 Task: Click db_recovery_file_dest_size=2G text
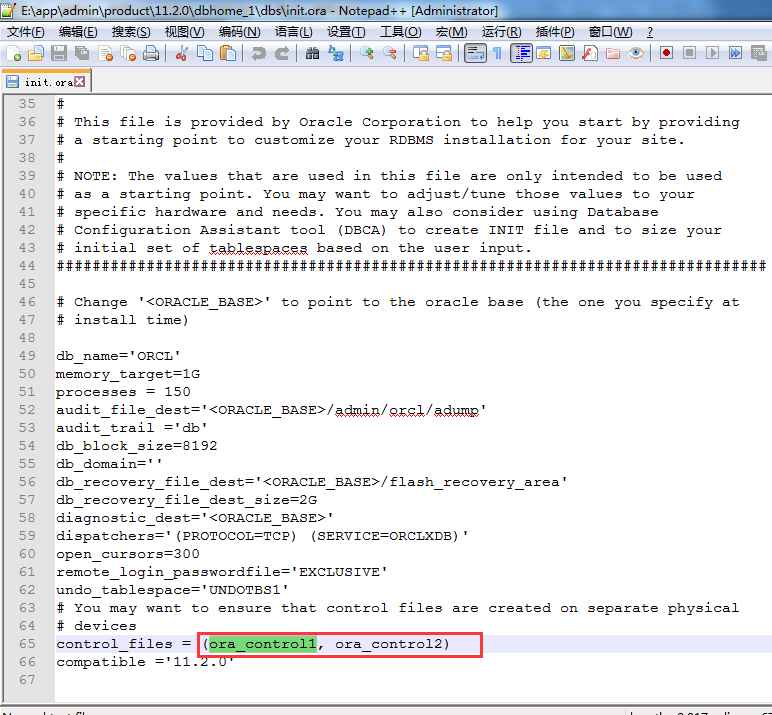[x=187, y=500]
